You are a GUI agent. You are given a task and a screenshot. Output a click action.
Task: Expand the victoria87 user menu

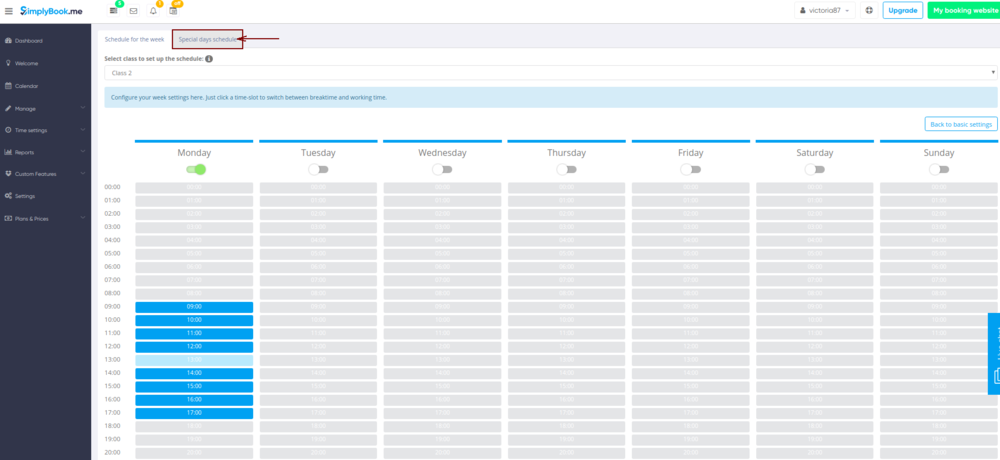click(825, 10)
